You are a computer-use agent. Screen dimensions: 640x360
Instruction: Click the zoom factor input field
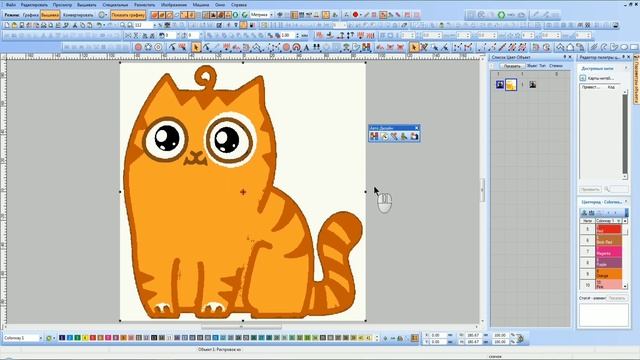point(143,25)
